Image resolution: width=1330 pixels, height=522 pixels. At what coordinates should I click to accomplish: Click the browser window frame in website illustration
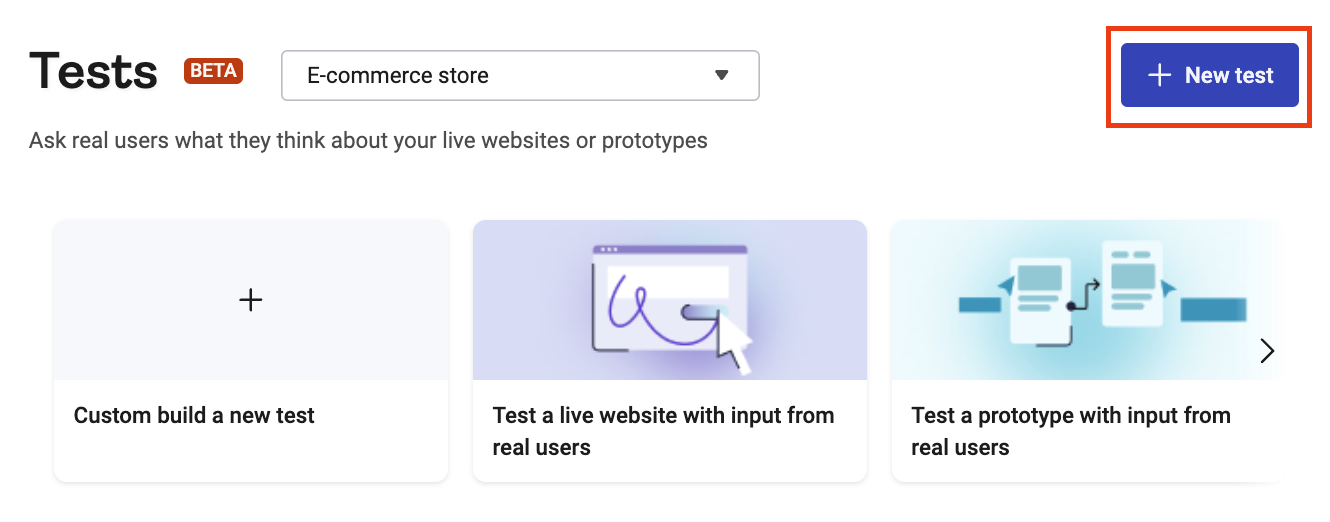click(x=670, y=297)
